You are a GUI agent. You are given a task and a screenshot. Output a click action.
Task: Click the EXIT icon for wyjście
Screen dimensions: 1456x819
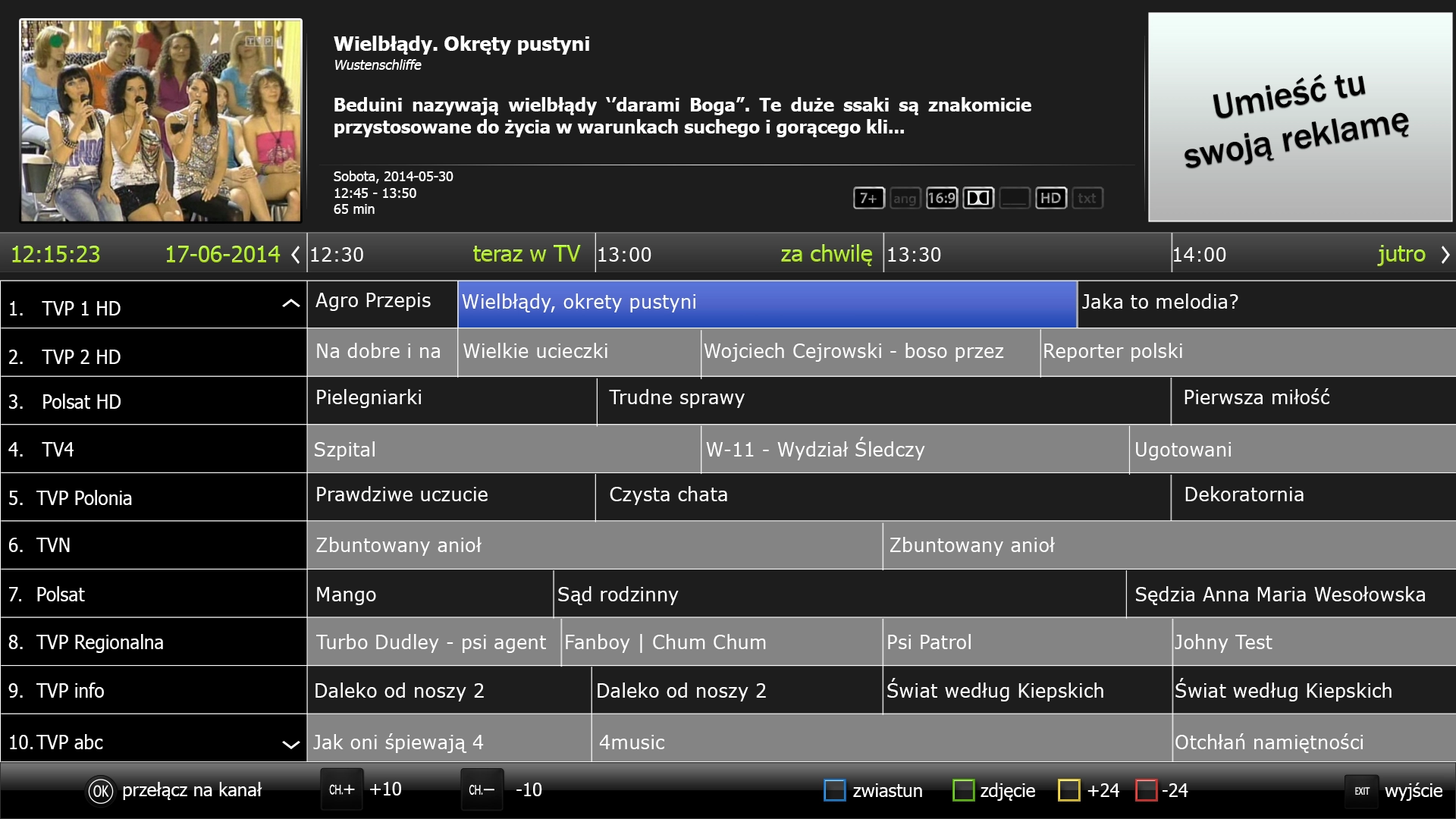point(1362,790)
